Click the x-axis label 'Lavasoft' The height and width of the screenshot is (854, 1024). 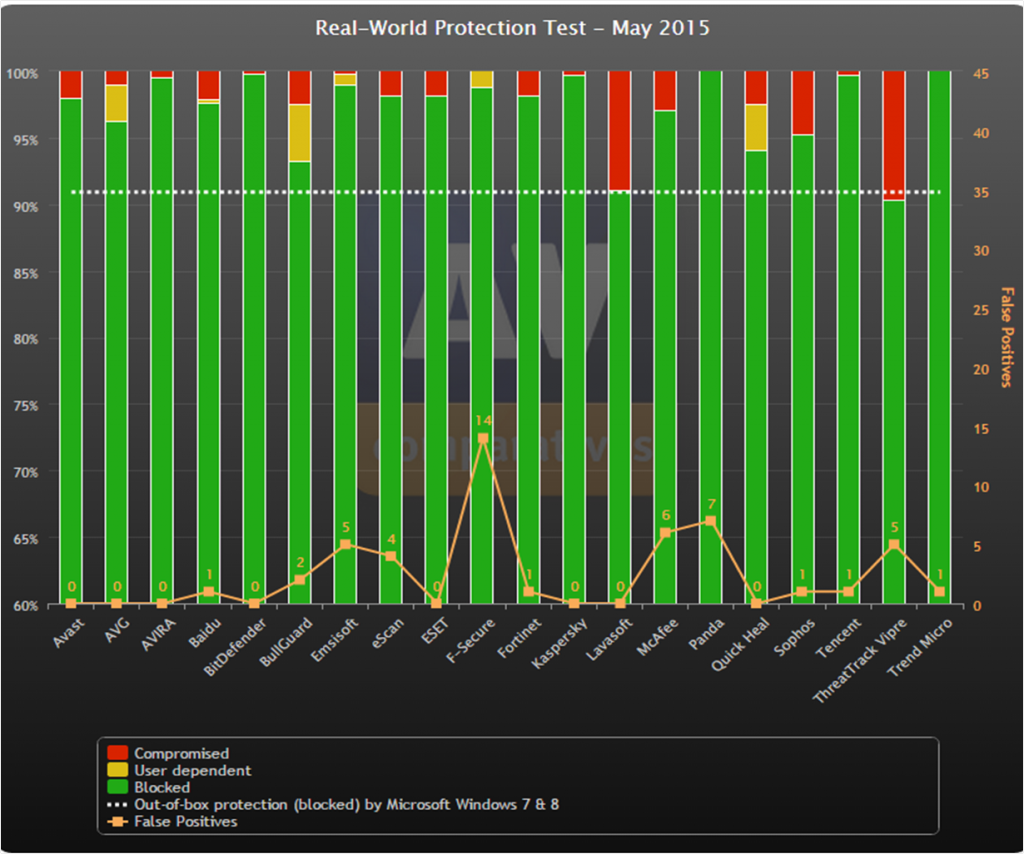tap(609, 639)
